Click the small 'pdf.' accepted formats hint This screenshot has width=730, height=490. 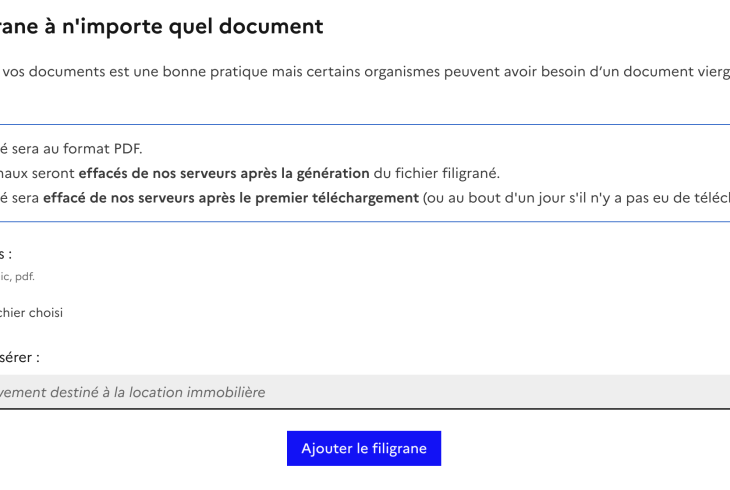25,277
